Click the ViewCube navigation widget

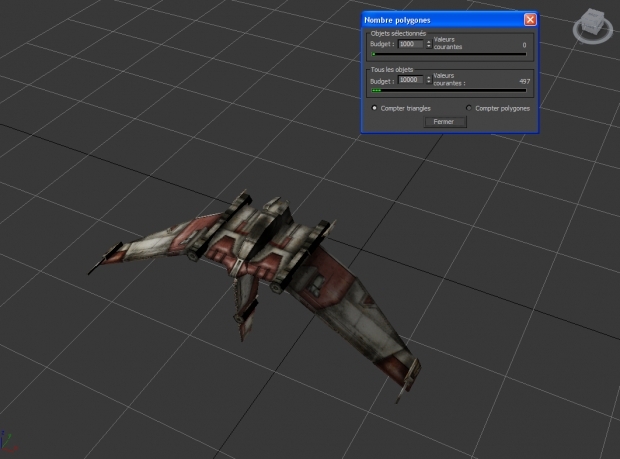click(592, 26)
